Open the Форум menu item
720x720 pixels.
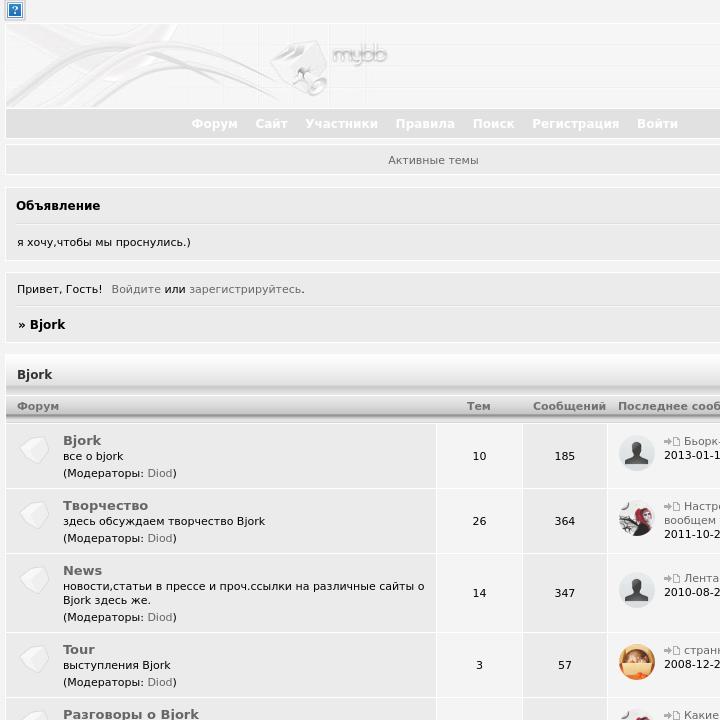pyautogui.click(x=214, y=124)
